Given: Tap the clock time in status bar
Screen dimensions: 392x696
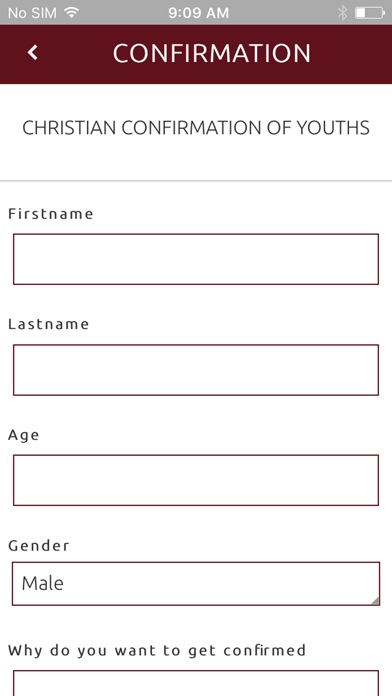Looking at the screenshot, I should [198, 13].
